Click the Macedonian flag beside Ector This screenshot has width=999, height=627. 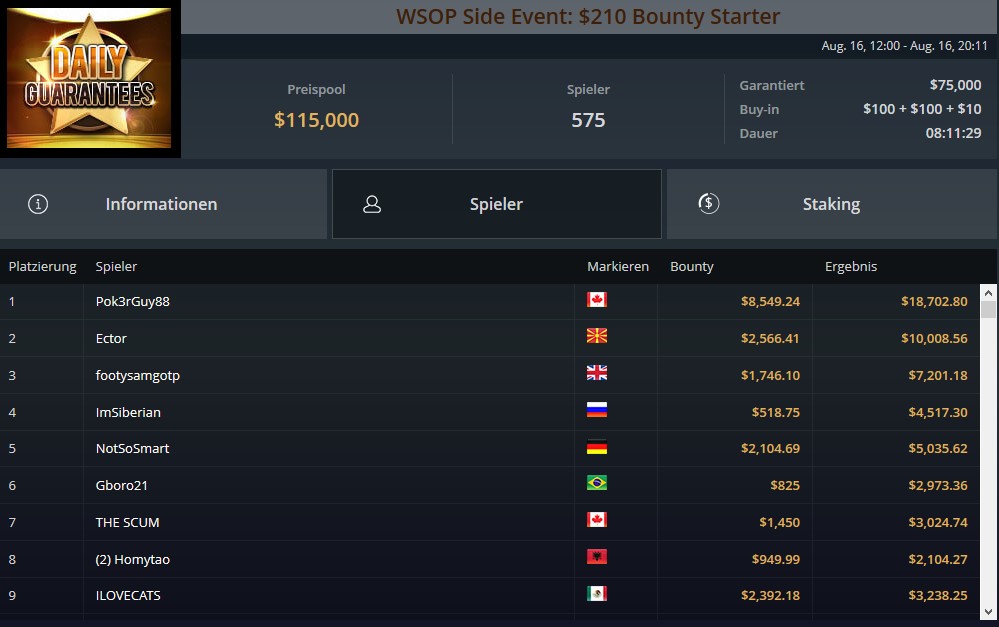coord(597,336)
